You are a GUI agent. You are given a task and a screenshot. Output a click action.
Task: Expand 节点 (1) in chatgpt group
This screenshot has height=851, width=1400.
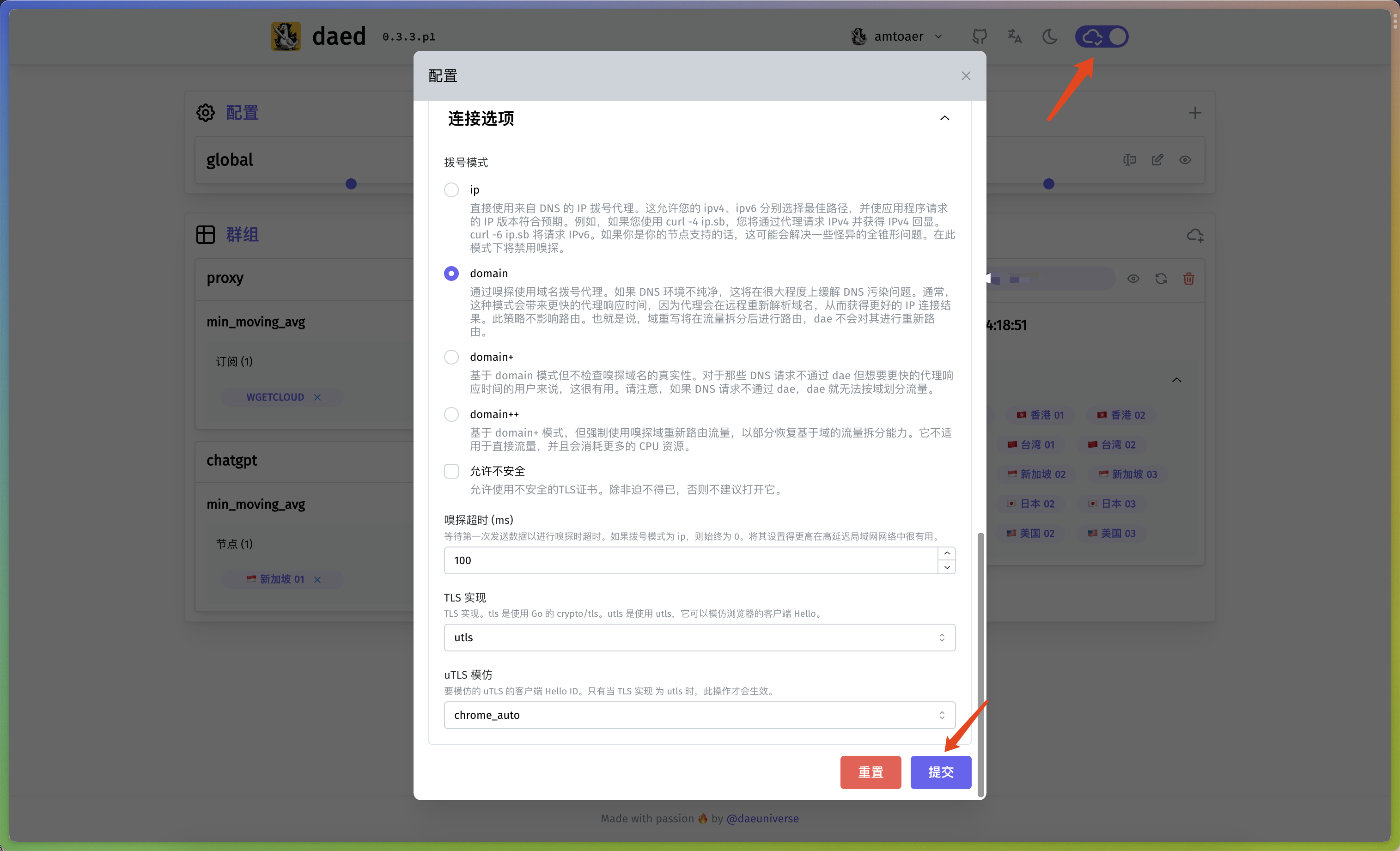pos(234,544)
